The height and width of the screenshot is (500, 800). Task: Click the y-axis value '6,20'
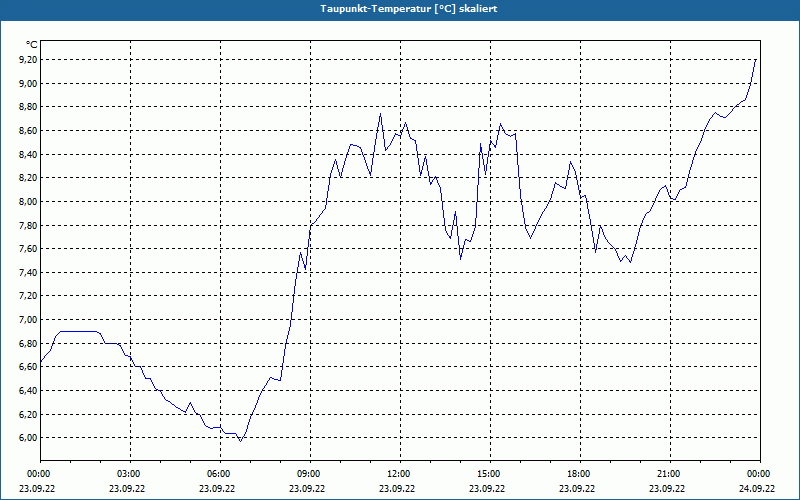click(x=29, y=414)
